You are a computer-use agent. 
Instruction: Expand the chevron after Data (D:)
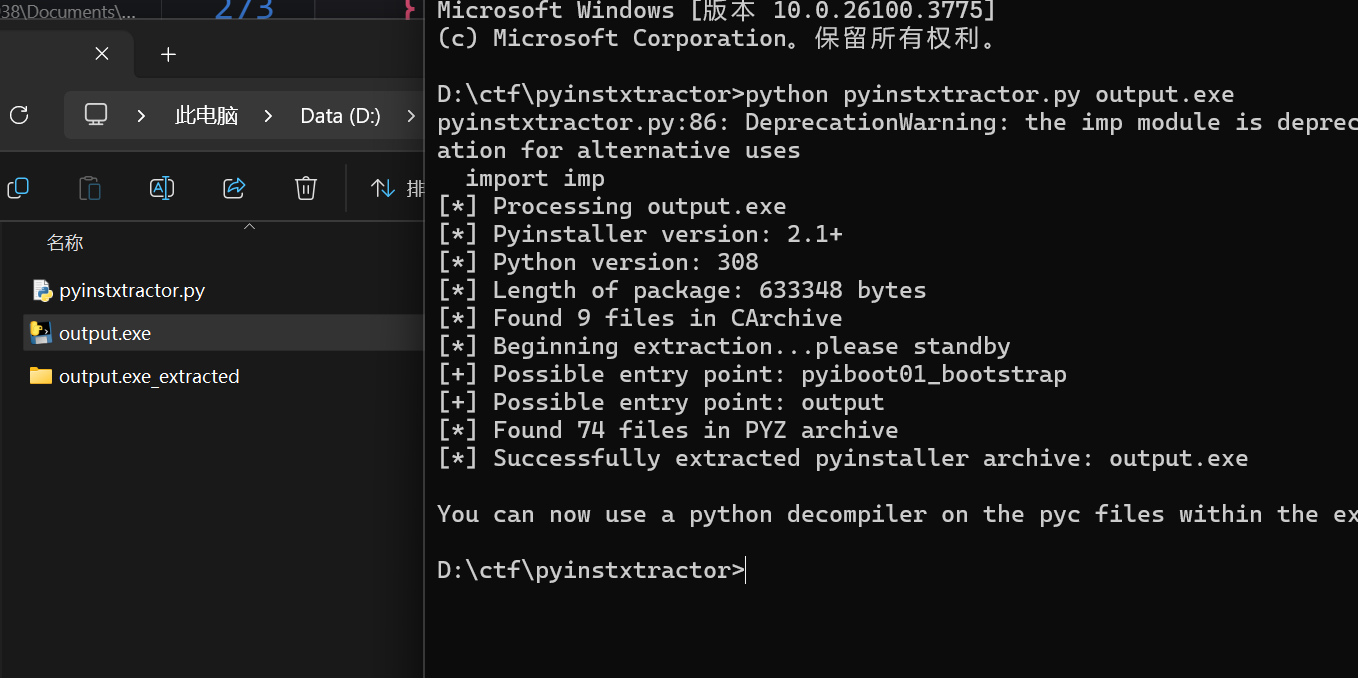(x=411, y=116)
